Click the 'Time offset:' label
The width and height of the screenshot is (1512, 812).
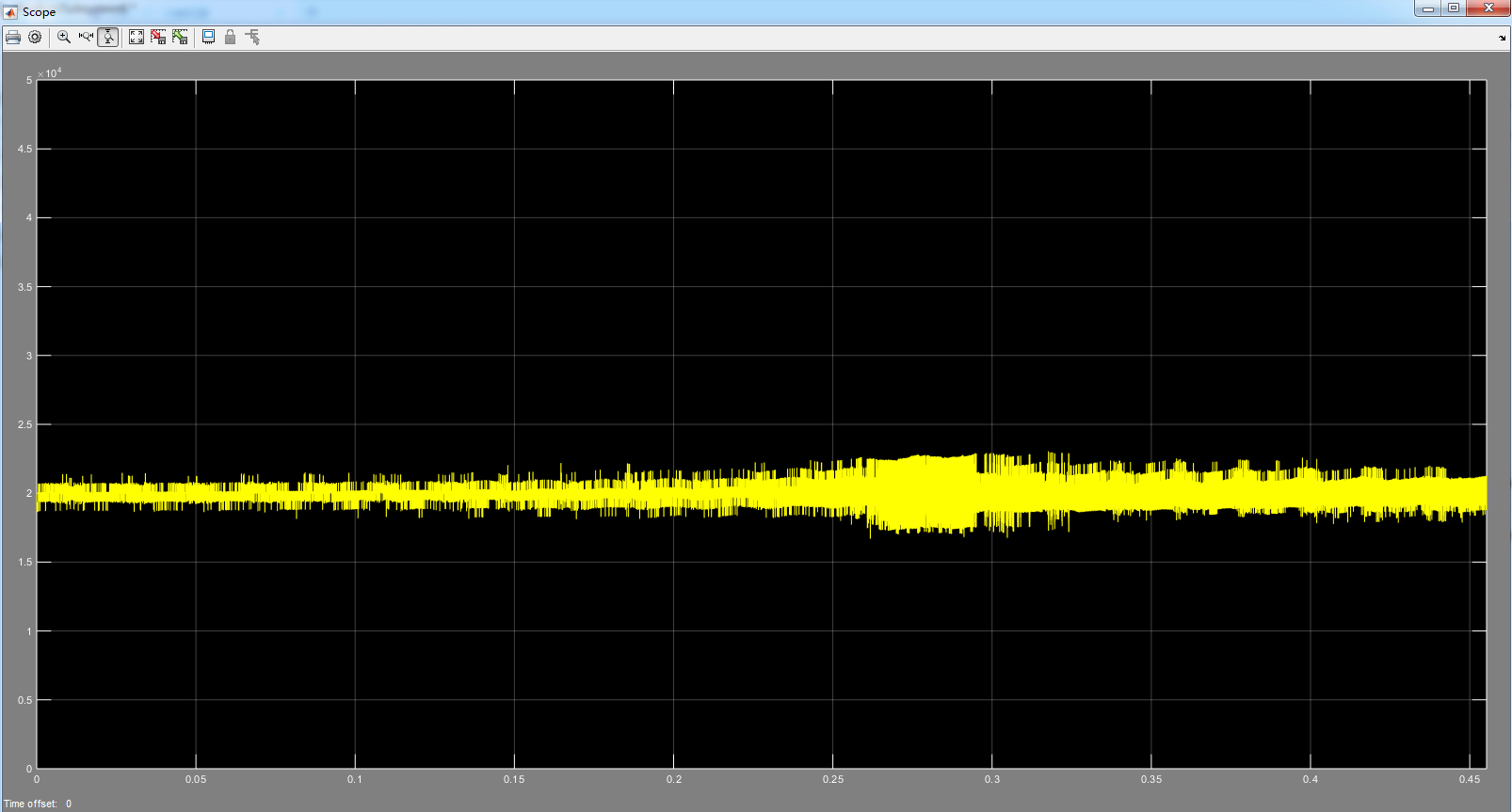[30, 804]
